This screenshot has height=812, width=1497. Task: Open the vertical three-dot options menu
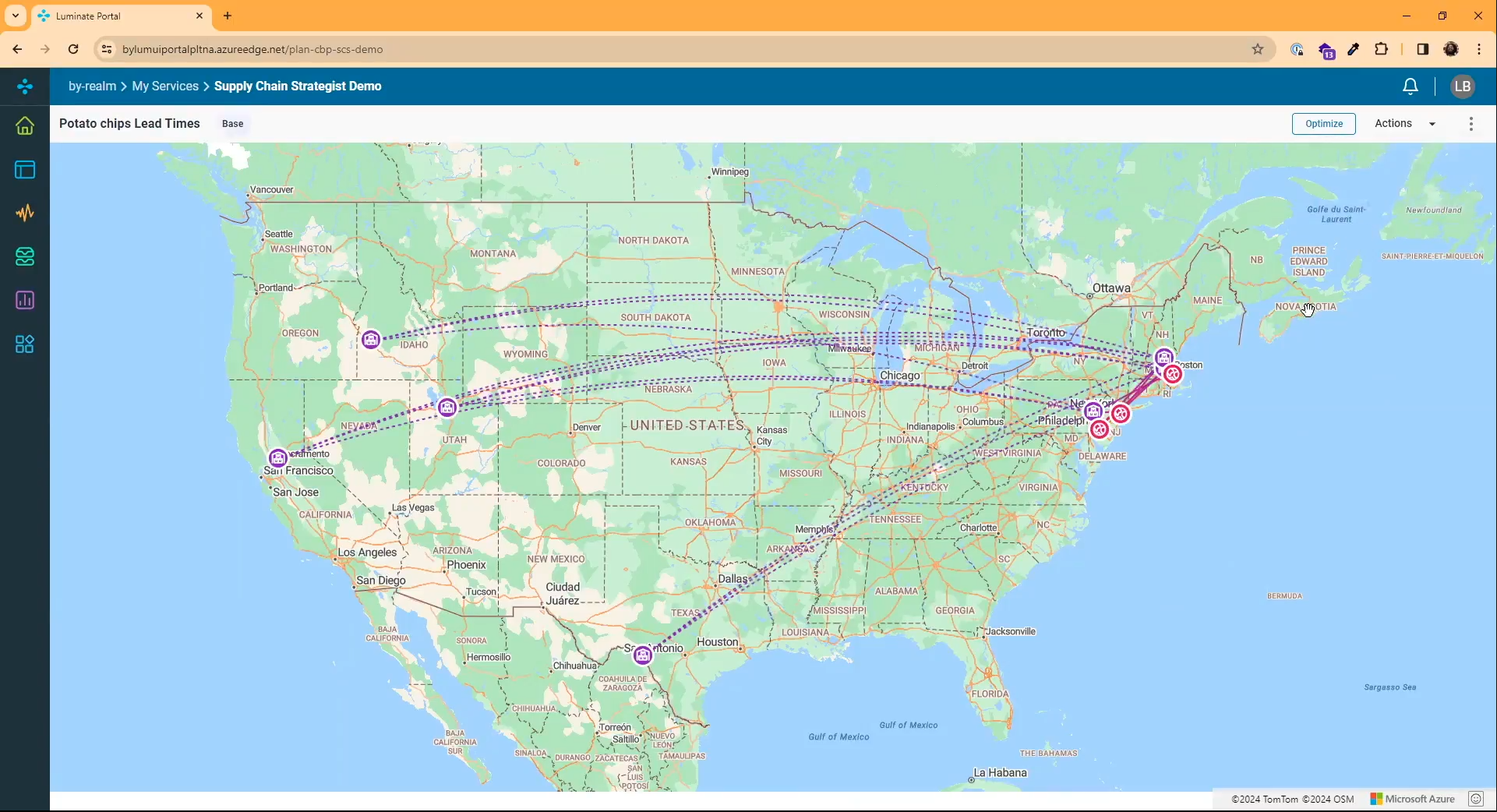(x=1471, y=124)
